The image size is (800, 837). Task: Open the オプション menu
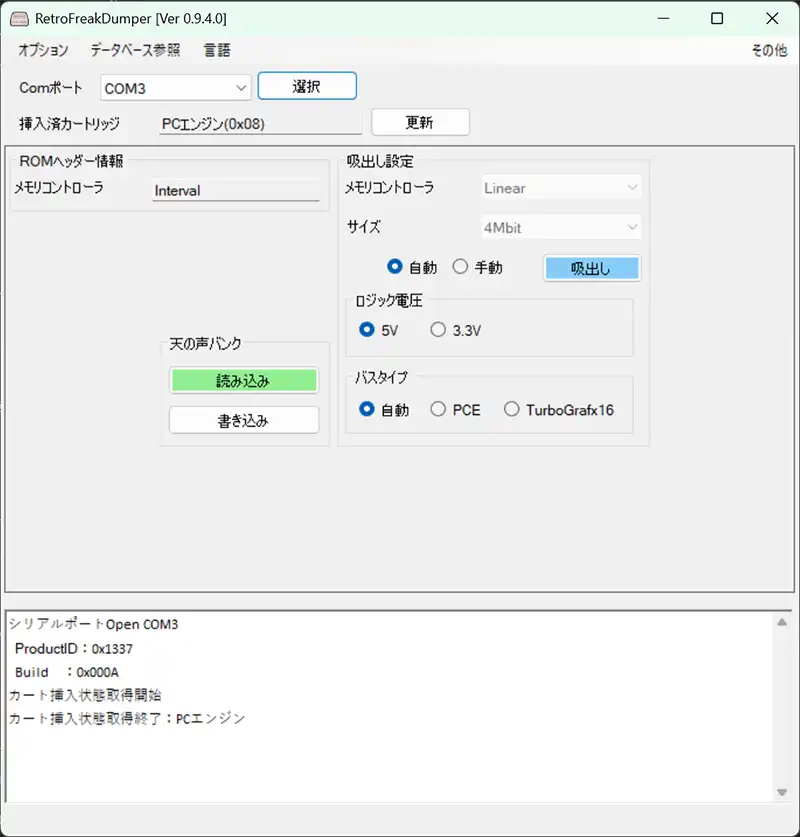[x=43, y=50]
